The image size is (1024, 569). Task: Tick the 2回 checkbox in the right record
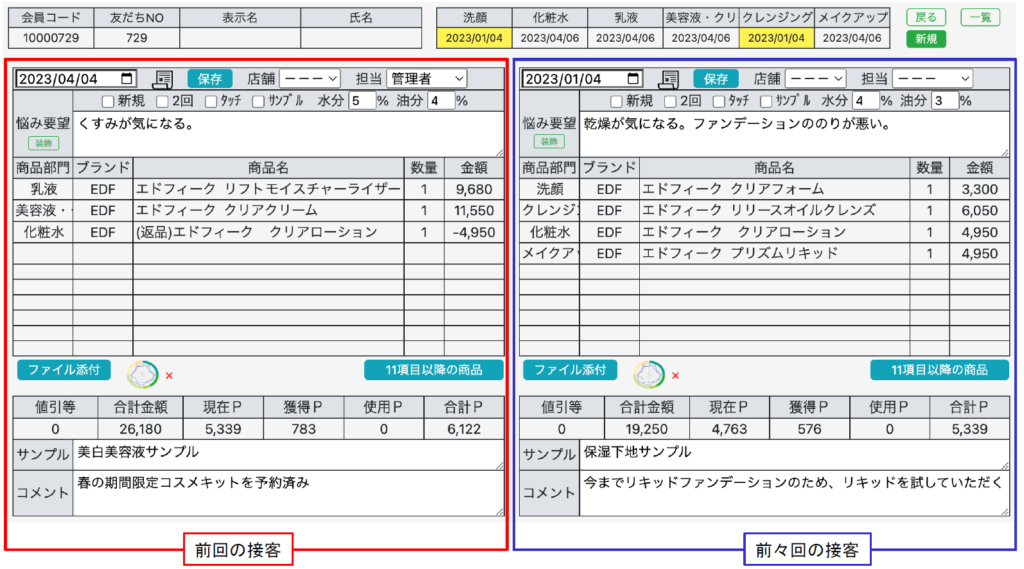(x=667, y=101)
